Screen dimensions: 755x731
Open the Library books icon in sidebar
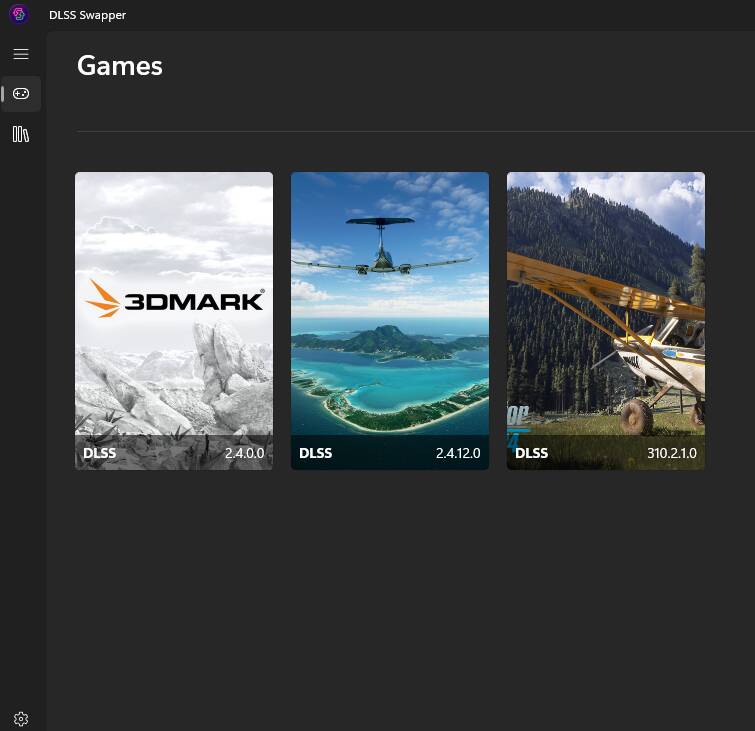point(21,134)
